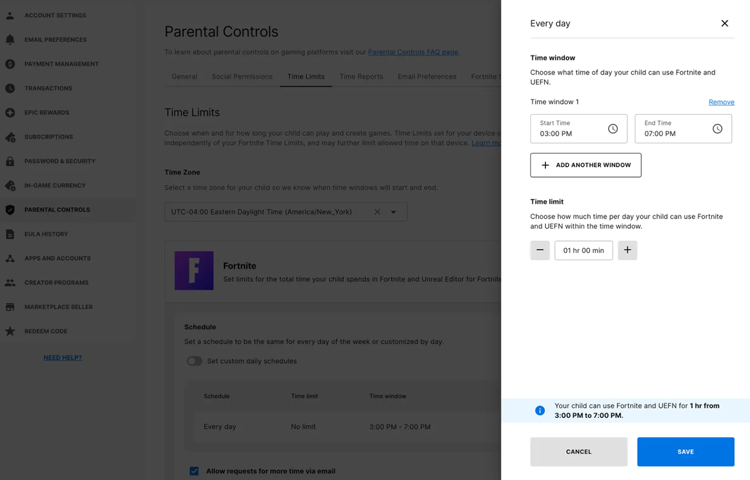Open Epic Rewards in the sidebar
750x480 pixels.
(x=47, y=113)
